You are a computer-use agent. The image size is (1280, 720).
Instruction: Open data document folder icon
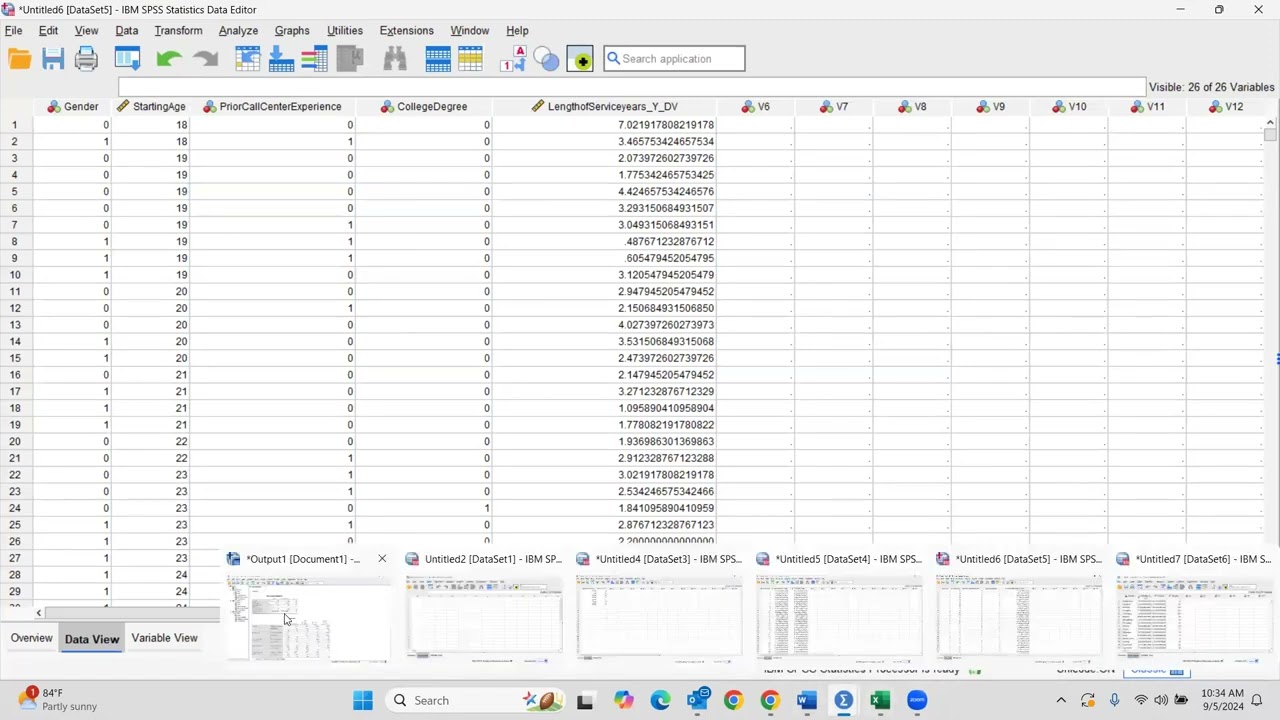[19, 59]
